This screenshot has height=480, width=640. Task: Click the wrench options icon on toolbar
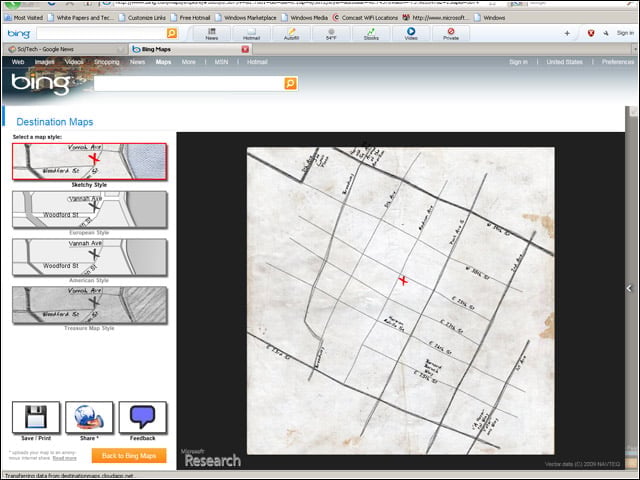(x=606, y=33)
